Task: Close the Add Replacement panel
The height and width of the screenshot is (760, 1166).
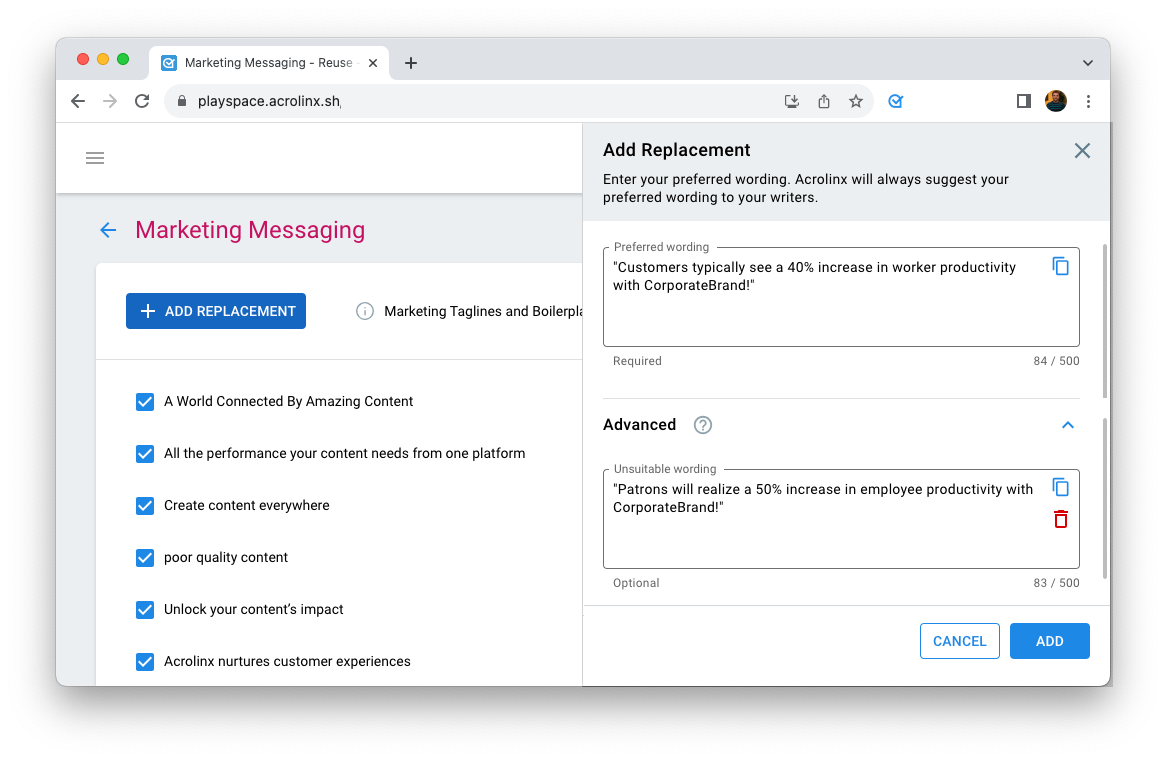Action: 1082,151
